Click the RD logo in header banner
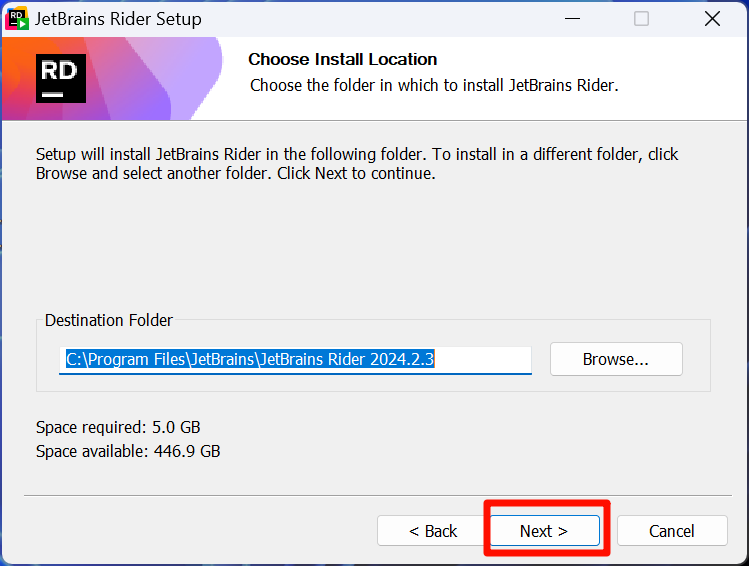This screenshot has height=566, width=749. (x=61, y=78)
